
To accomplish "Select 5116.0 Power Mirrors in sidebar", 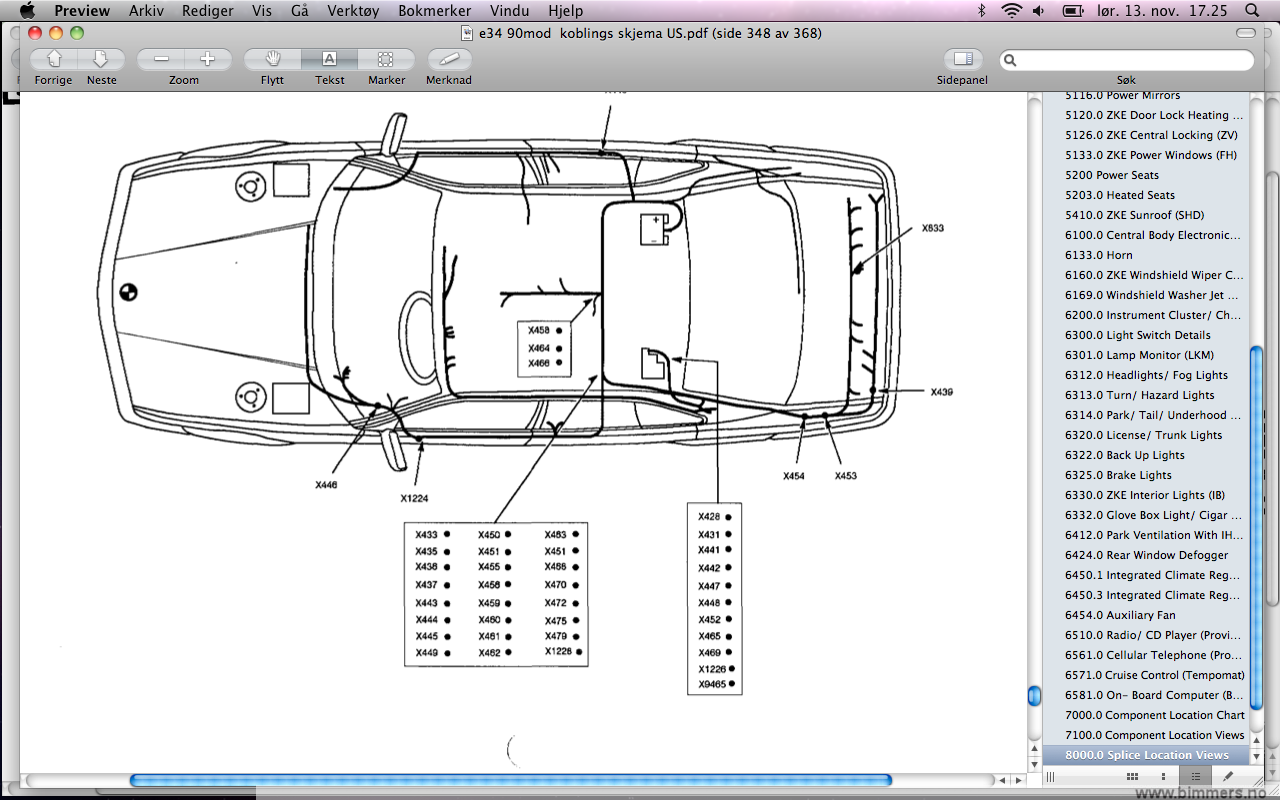I will tap(1122, 95).
